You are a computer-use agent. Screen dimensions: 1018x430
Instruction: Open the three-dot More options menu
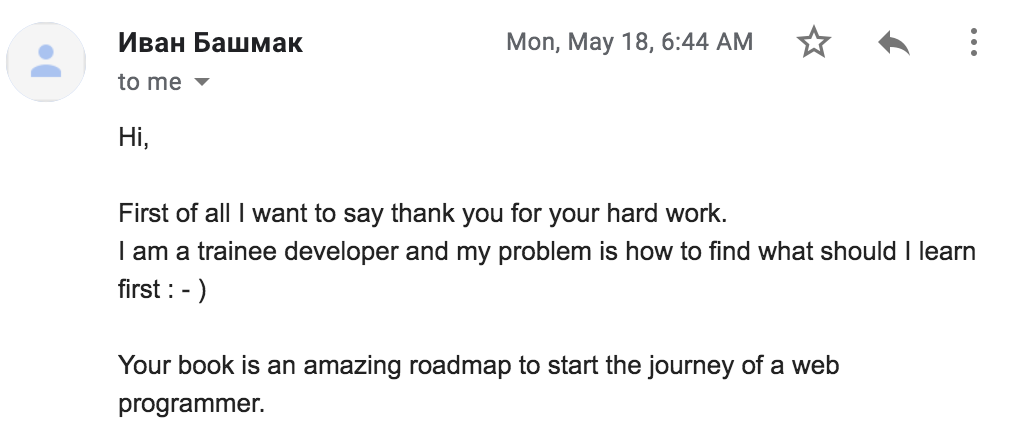[973, 42]
